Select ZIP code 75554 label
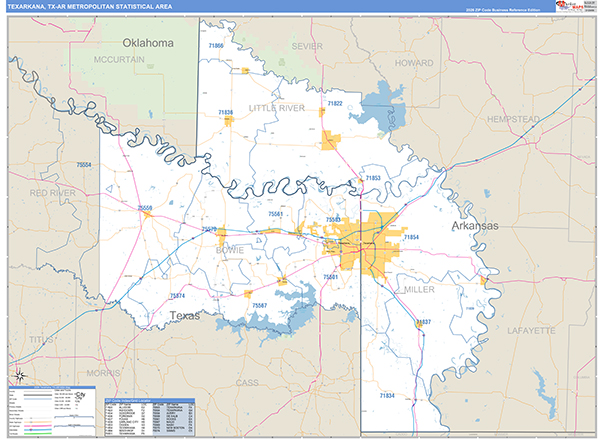 coord(83,165)
